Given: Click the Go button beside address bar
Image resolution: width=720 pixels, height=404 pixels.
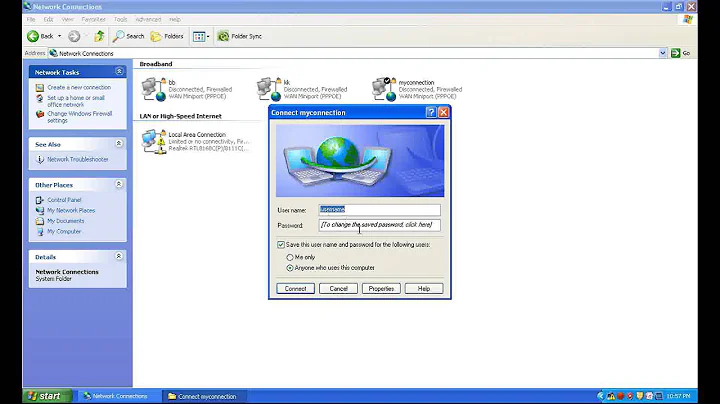Looking at the screenshot, I should click(x=681, y=53).
